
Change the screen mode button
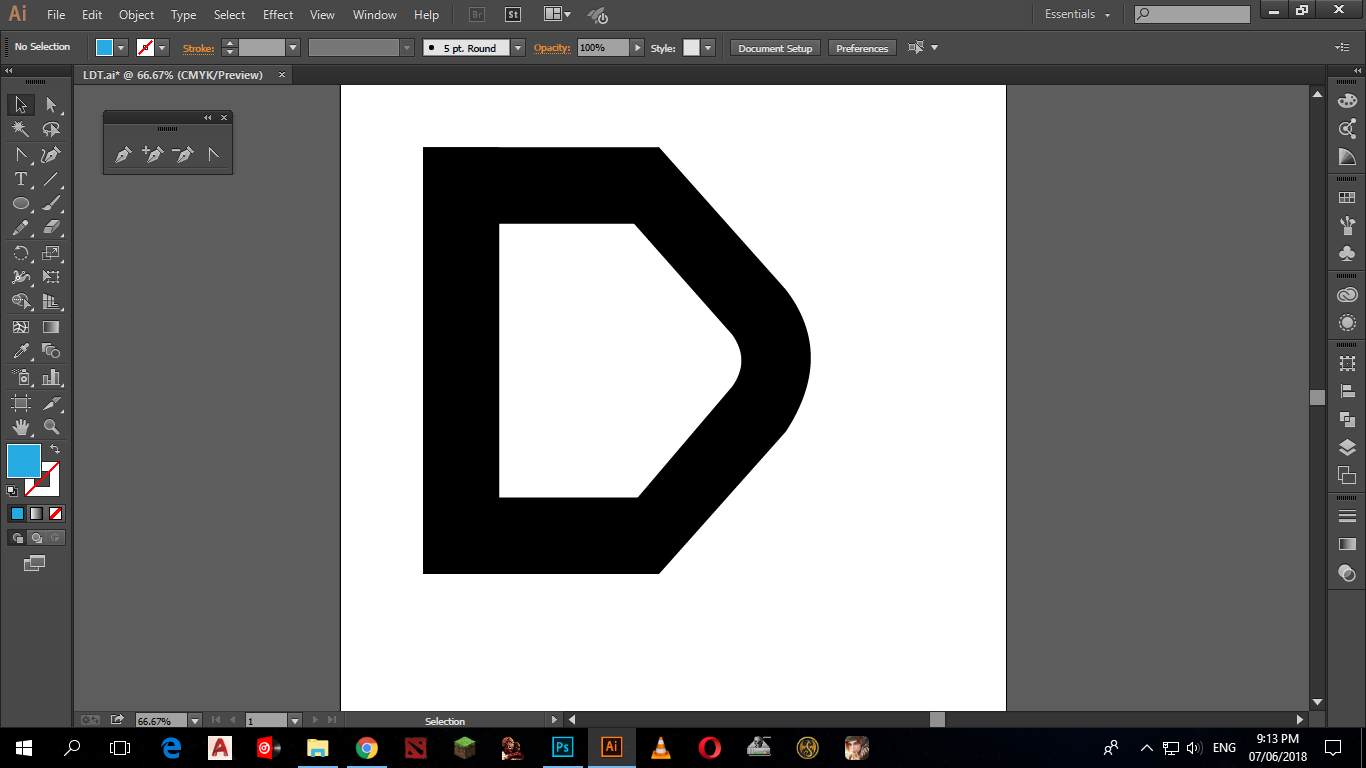point(35,564)
